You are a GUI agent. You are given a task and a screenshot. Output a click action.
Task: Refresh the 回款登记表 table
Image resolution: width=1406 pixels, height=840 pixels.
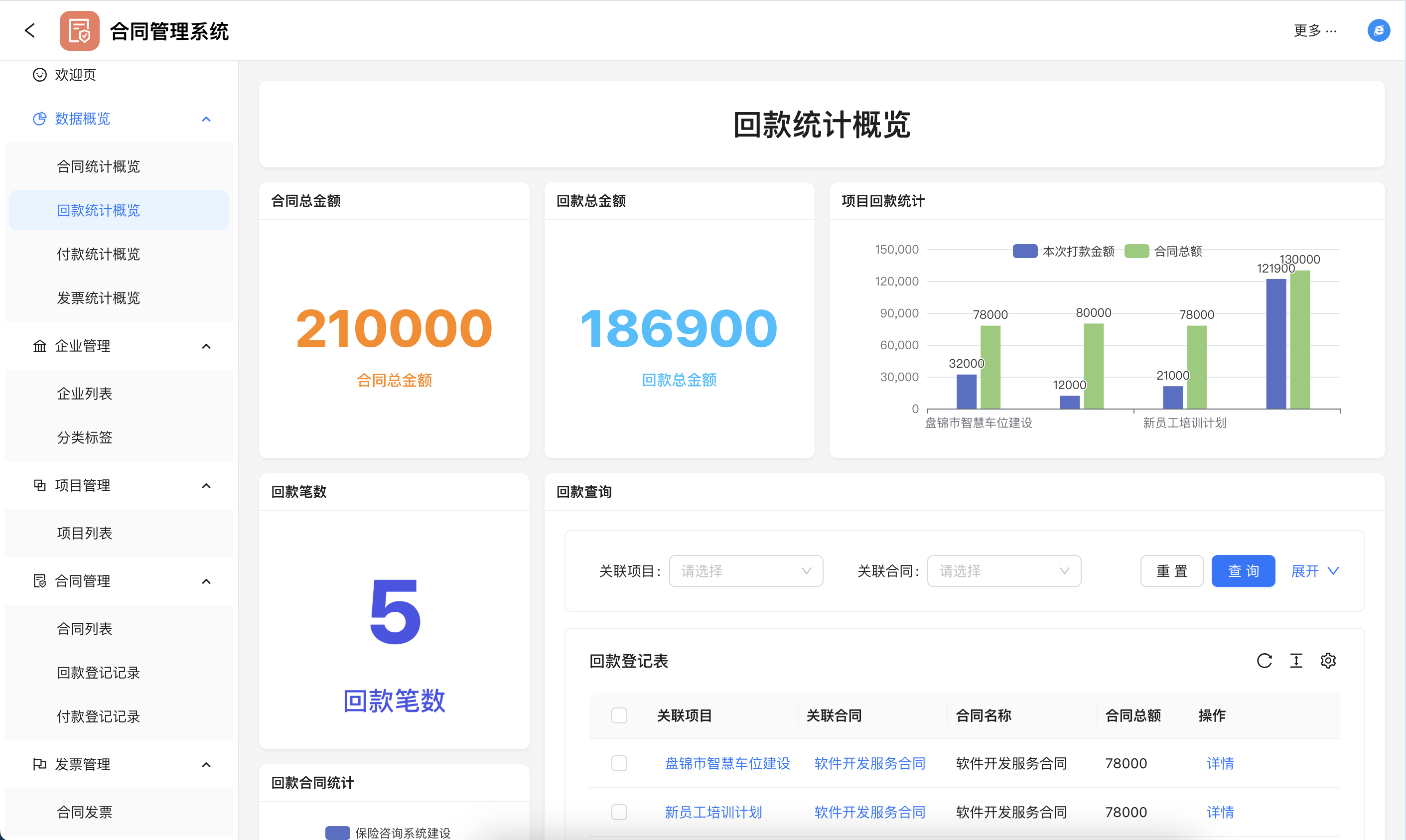[x=1264, y=661]
